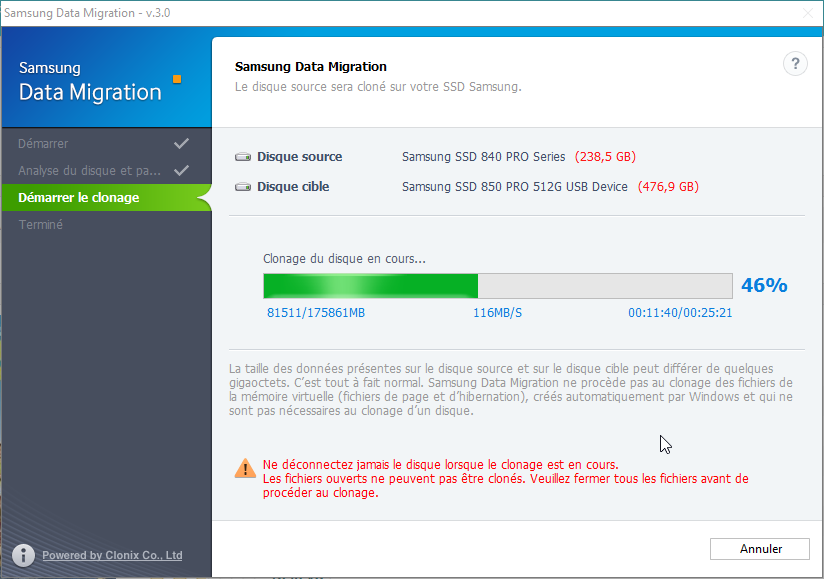The image size is (824, 579).
Task: Click the checkmark next to Analyse du disque
Action: 181,170
